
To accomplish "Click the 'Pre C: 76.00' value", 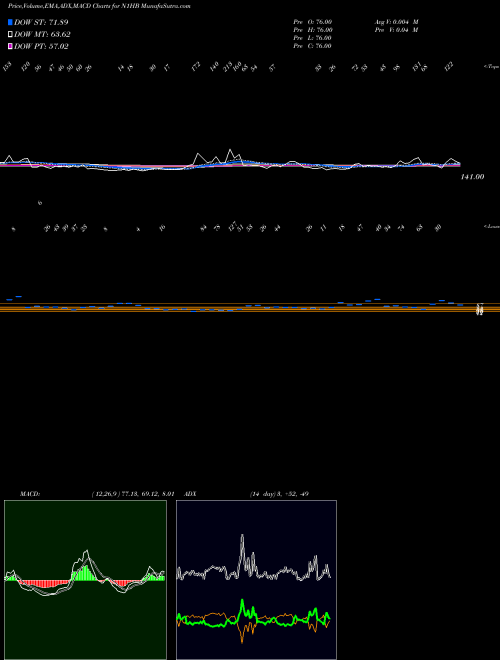I will click(x=313, y=46).
